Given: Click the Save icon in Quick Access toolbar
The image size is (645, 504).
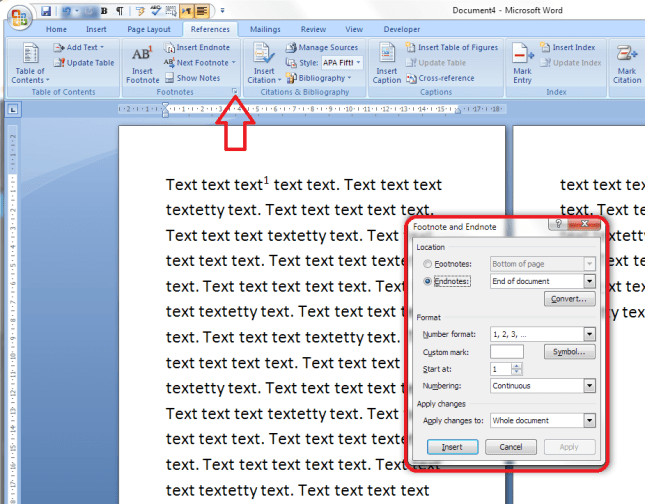Looking at the screenshot, I should tap(46, 12).
